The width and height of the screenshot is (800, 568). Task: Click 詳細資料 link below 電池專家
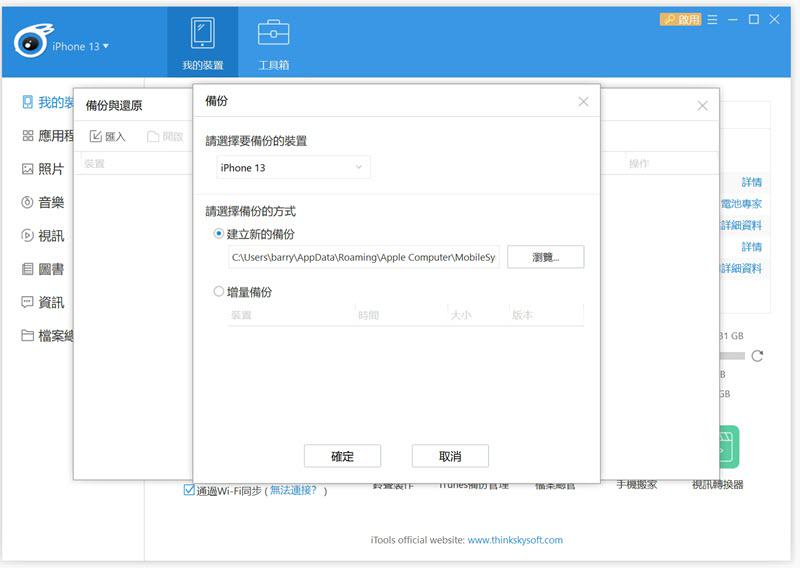click(x=741, y=225)
